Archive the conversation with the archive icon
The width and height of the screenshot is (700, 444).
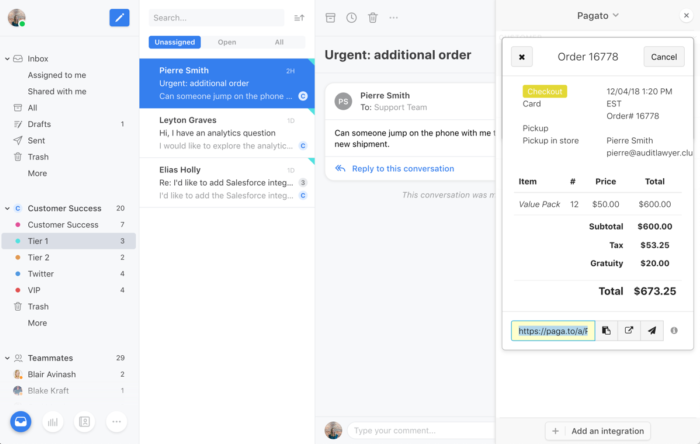(330, 18)
